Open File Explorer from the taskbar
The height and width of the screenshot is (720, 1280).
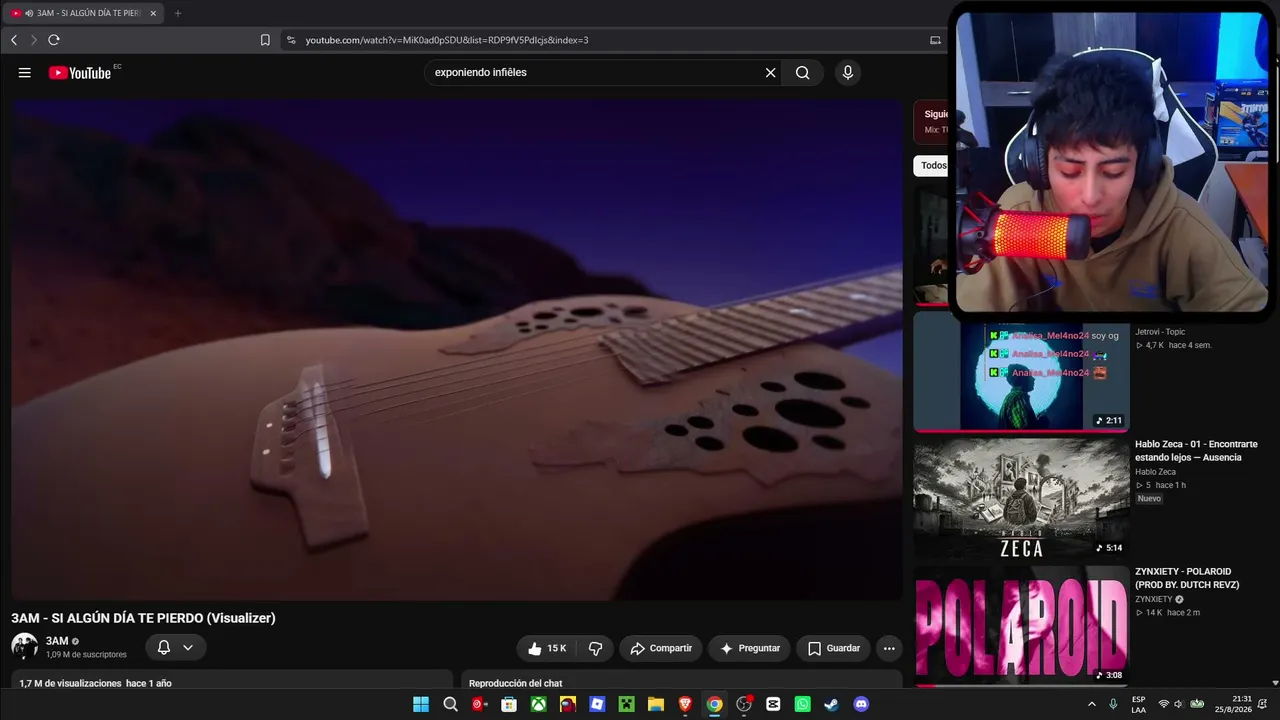(656, 704)
